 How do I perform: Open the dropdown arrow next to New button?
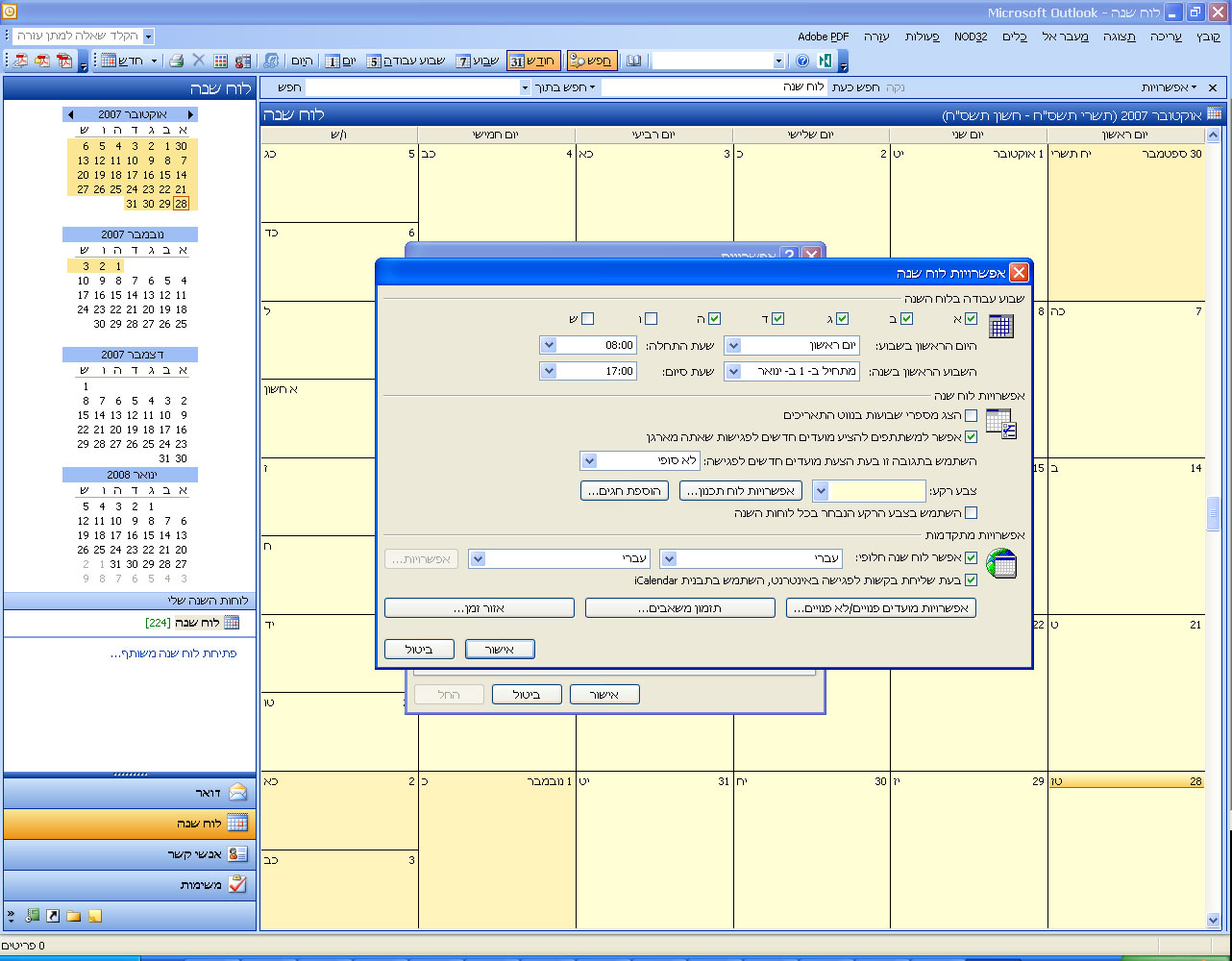pyautogui.click(x=154, y=61)
